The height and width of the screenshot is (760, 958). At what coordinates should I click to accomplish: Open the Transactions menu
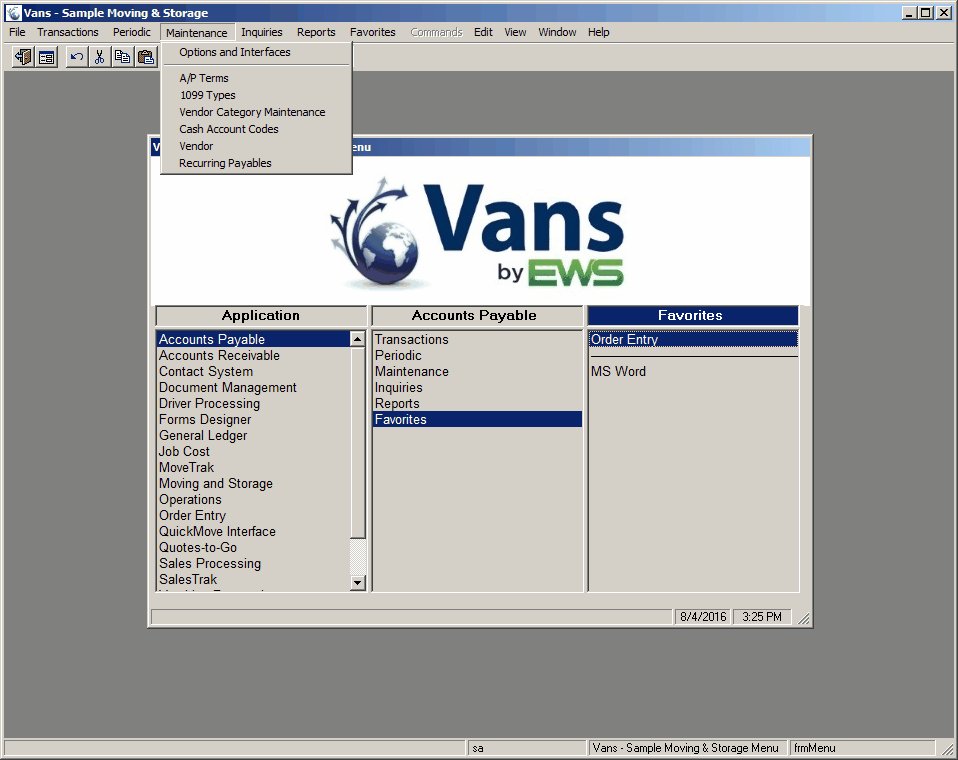[x=68, y=32]
